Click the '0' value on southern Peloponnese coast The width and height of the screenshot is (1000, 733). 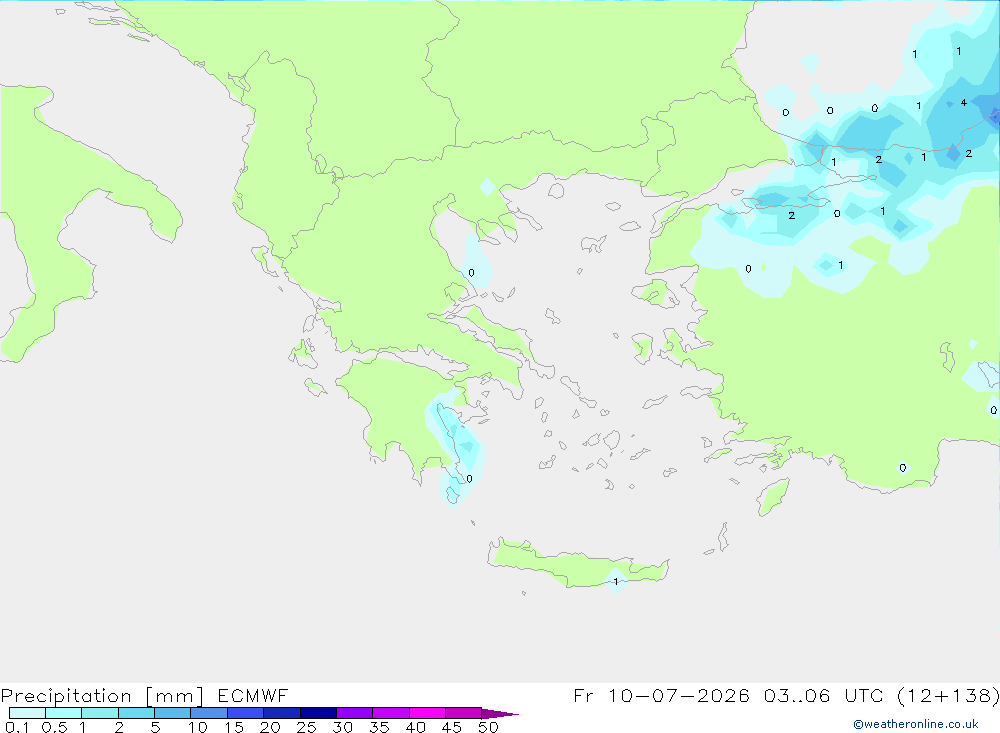pos(469,479)
